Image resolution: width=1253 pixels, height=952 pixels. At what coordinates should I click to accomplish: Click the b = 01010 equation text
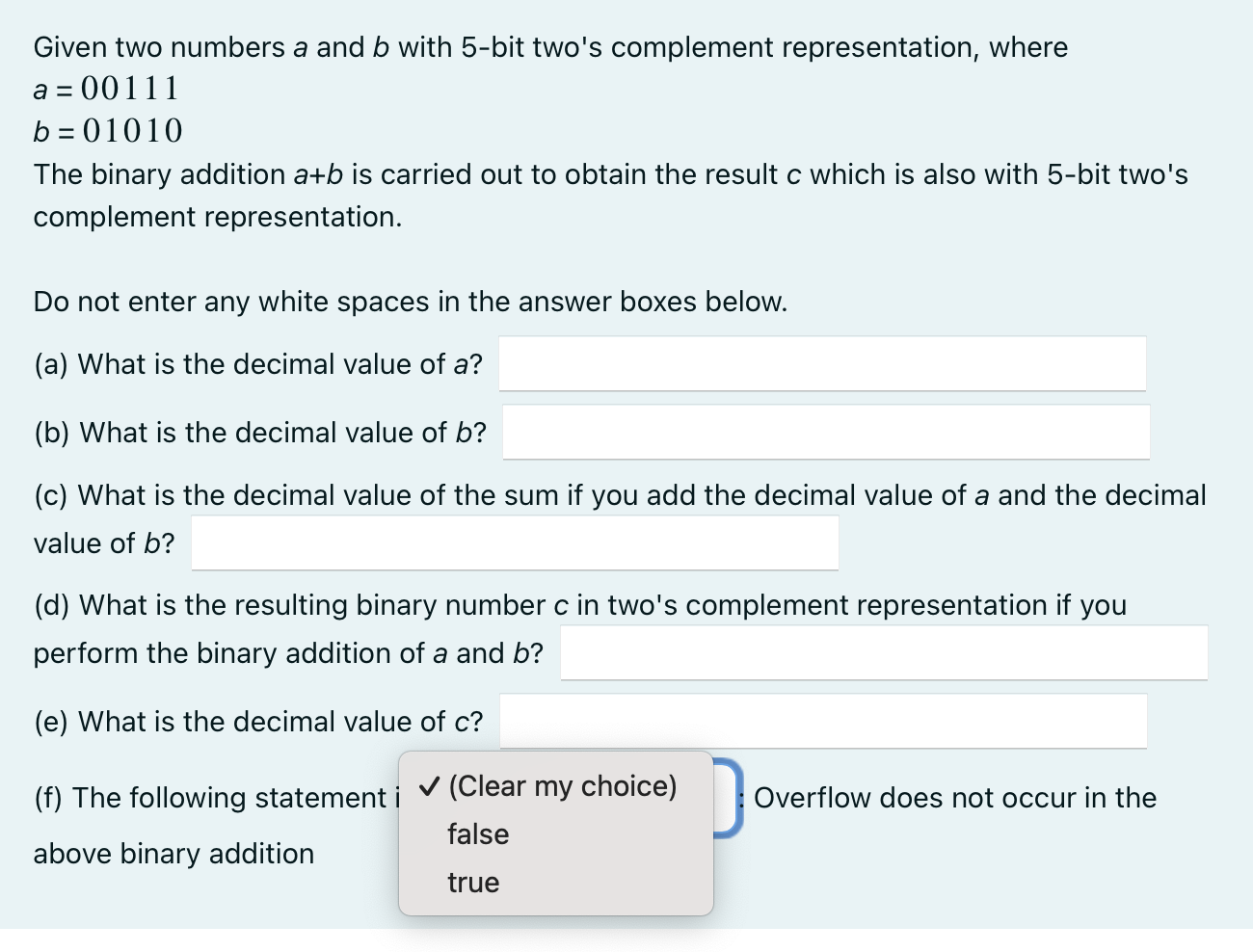[108, 131]
